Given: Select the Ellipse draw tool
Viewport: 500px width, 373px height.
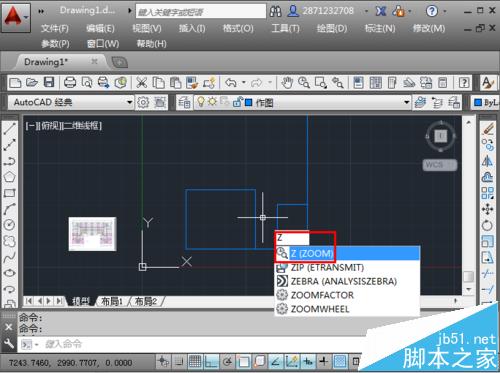Looking at the screenshot, I should tap(9, 273).
